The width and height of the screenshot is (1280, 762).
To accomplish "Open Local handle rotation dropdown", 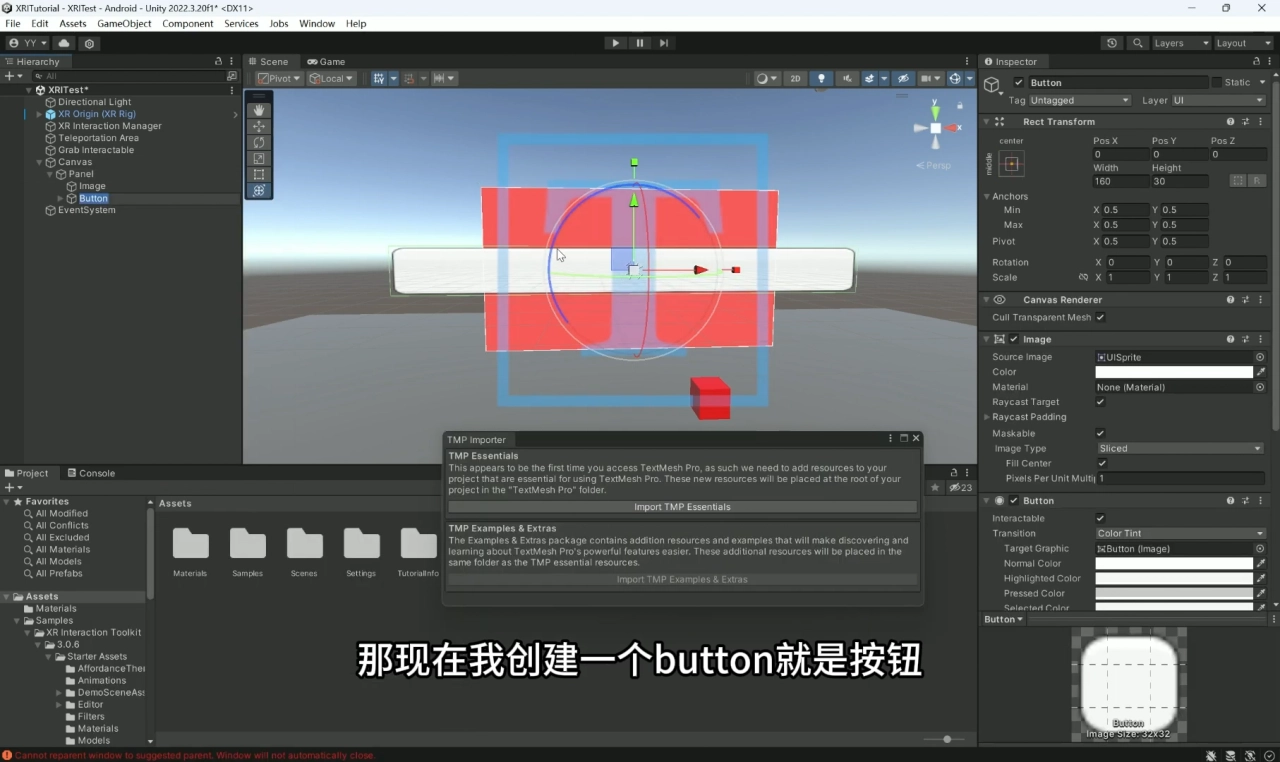I will tap(331, 78).
